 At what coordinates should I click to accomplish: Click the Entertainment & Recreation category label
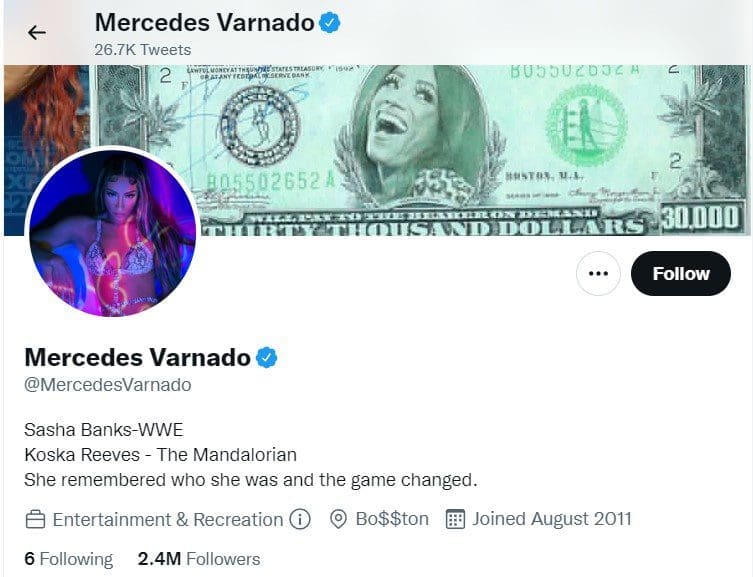(168, 519)
